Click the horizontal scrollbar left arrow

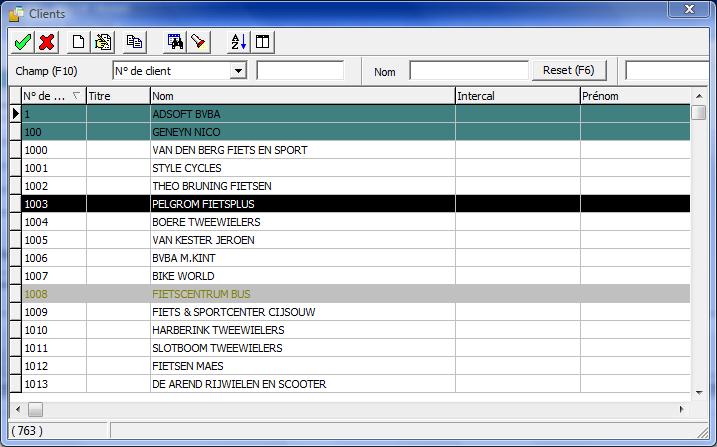pyautogui.click(x=18, y=409)
